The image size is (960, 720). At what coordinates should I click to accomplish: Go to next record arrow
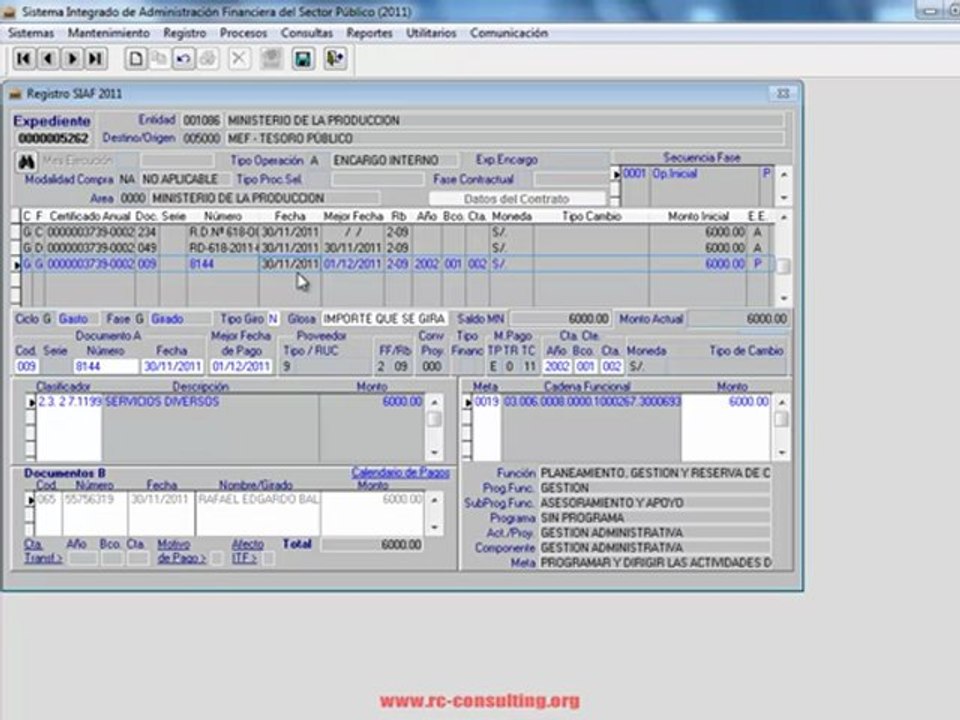click(72, 59)
